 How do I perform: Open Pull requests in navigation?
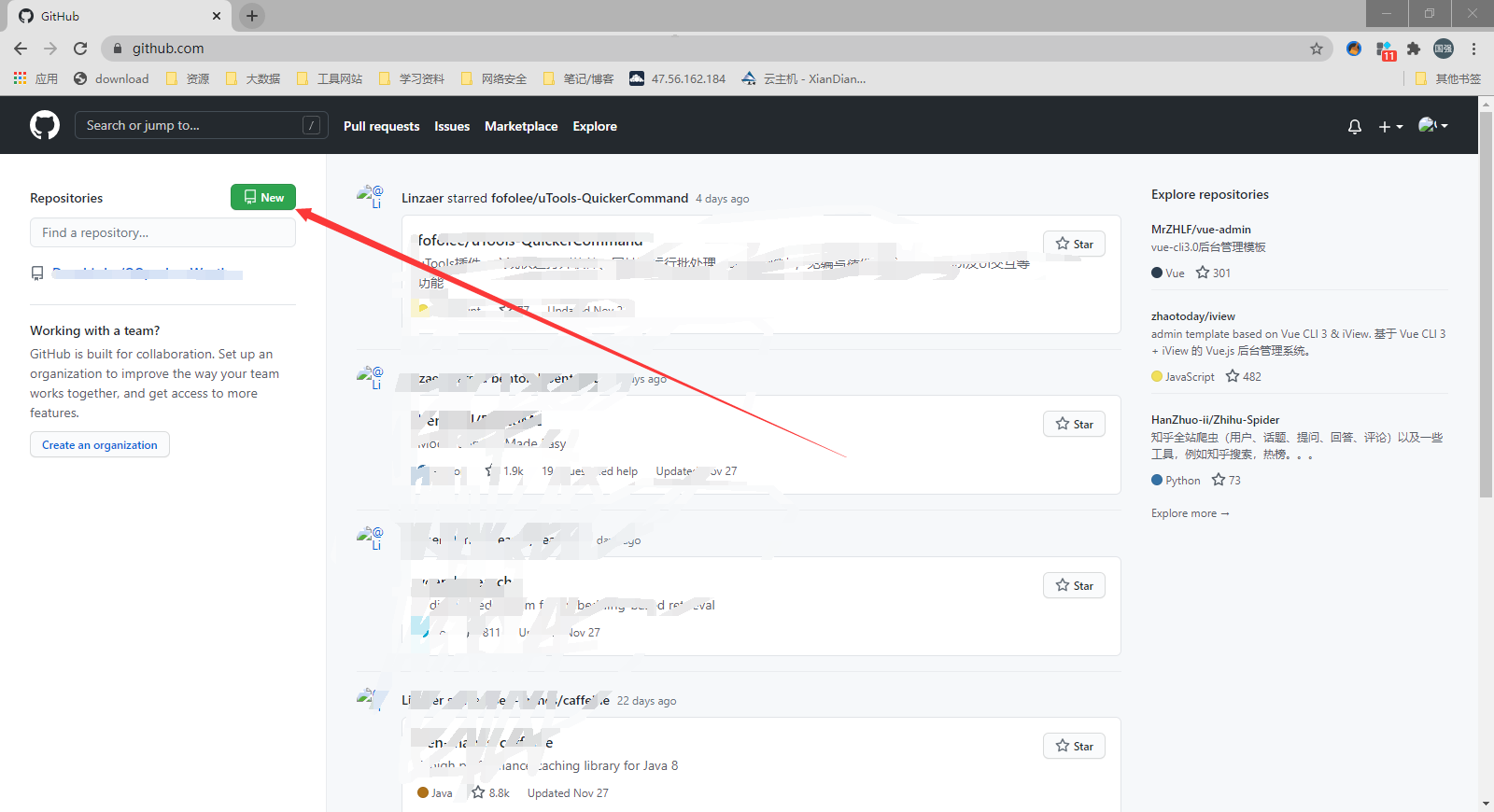tap(381, 126)
